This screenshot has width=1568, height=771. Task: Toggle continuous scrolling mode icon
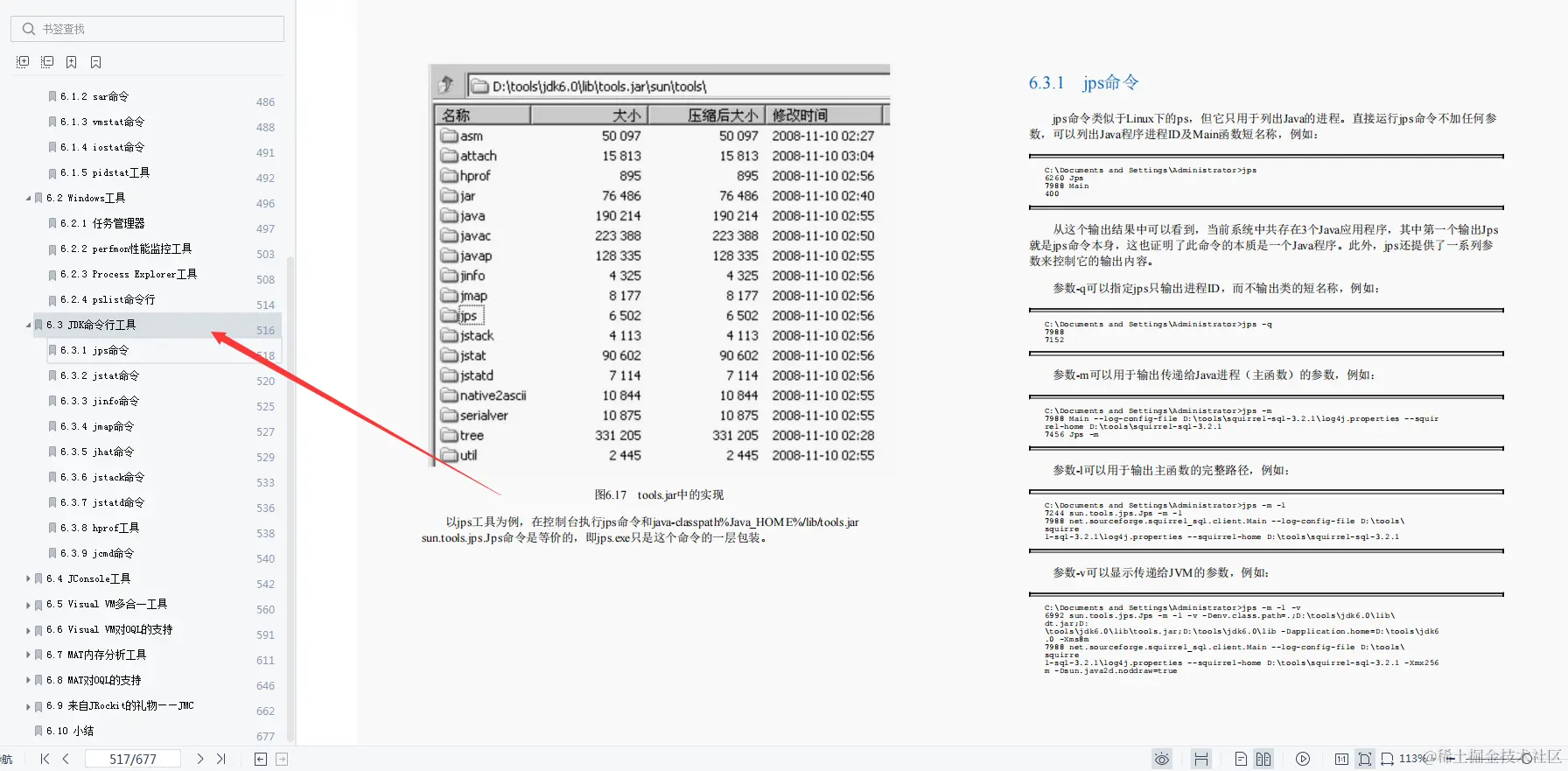point(1201,759)
